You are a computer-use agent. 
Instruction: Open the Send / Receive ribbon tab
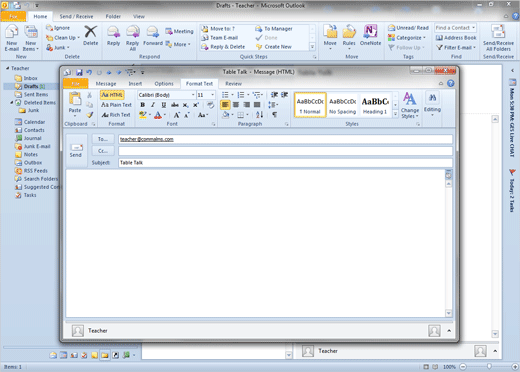[x=76, y=16]
